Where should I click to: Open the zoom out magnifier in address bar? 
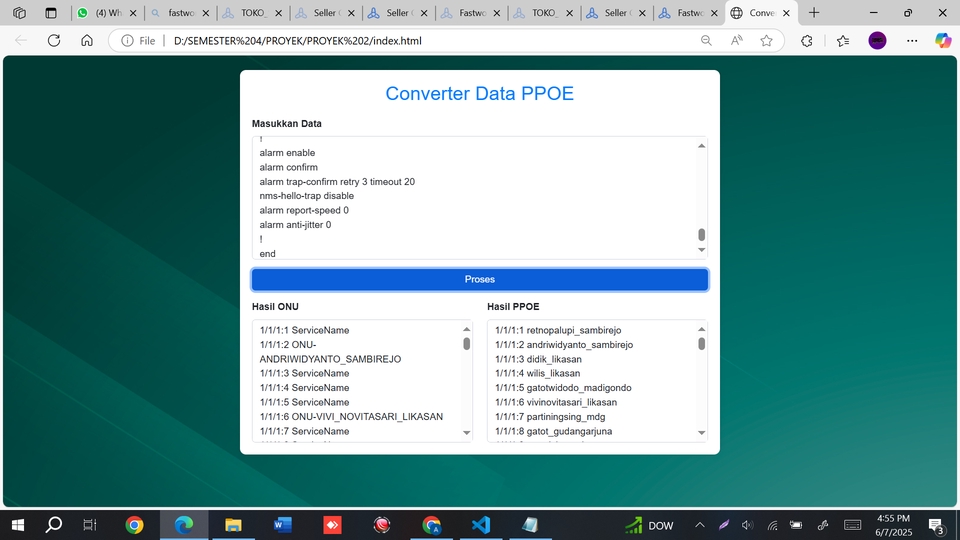(706, 40)
